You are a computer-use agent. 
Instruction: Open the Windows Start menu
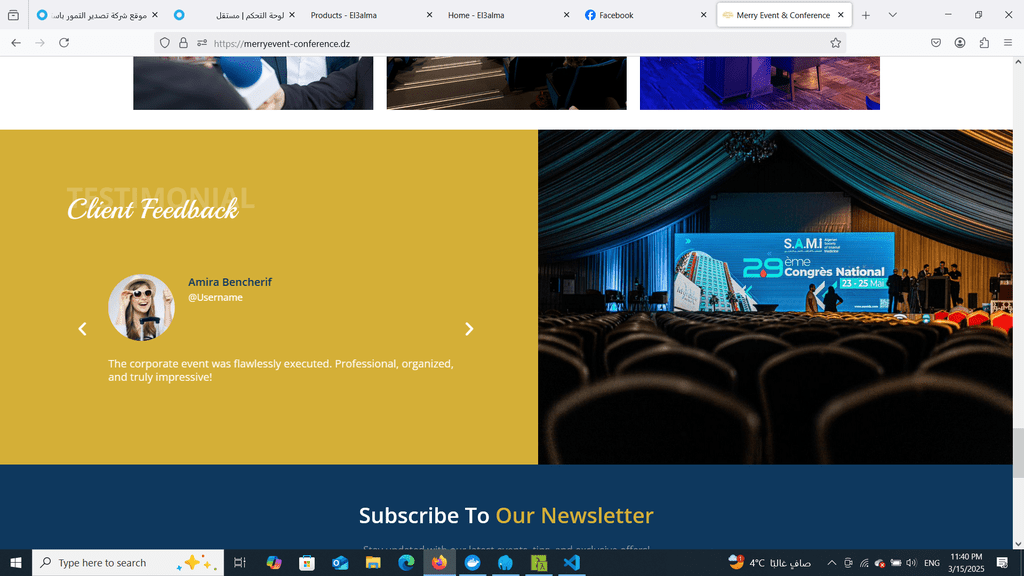(x=16, y=562)
